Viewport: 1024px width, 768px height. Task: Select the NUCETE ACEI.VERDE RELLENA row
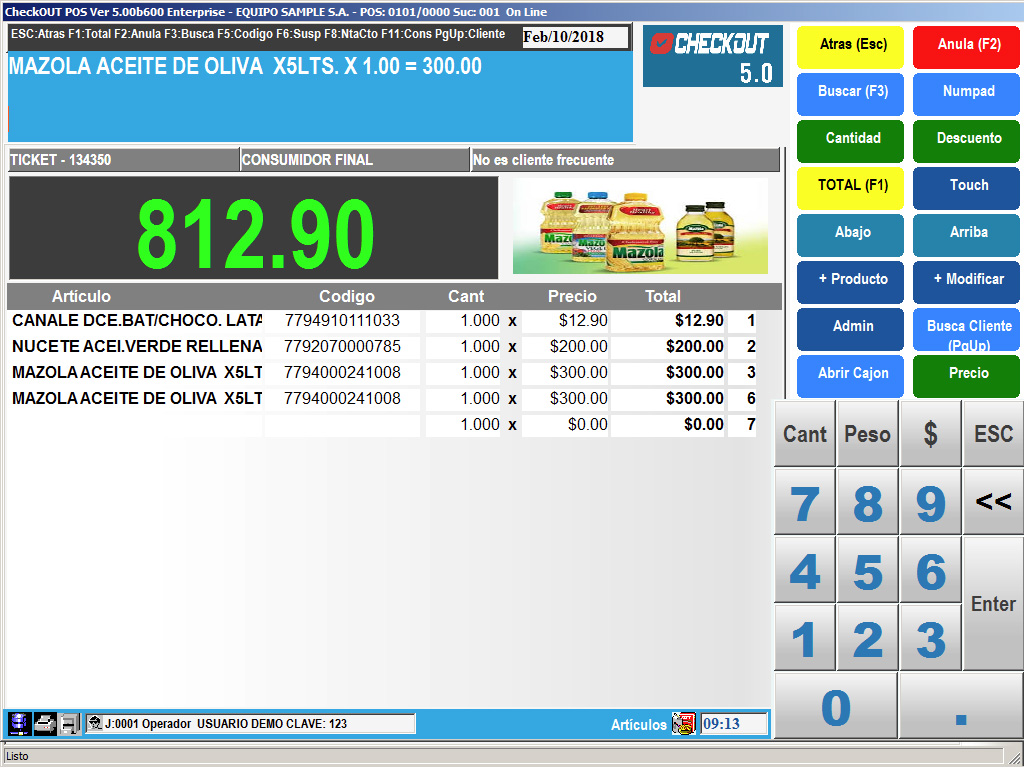point(383,346)
